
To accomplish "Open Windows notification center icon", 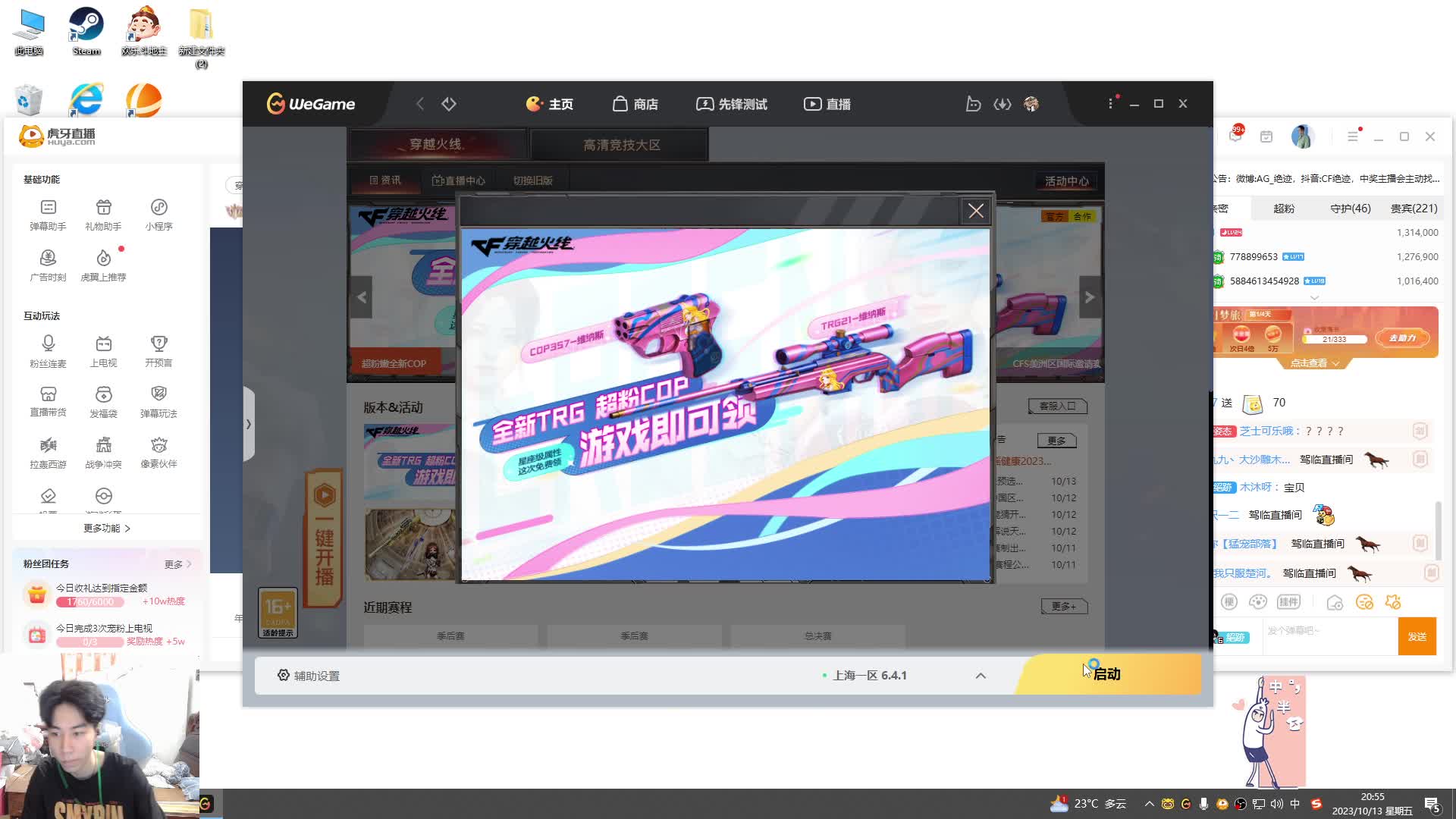I will pyautogui.click(x=1432, y=805).
